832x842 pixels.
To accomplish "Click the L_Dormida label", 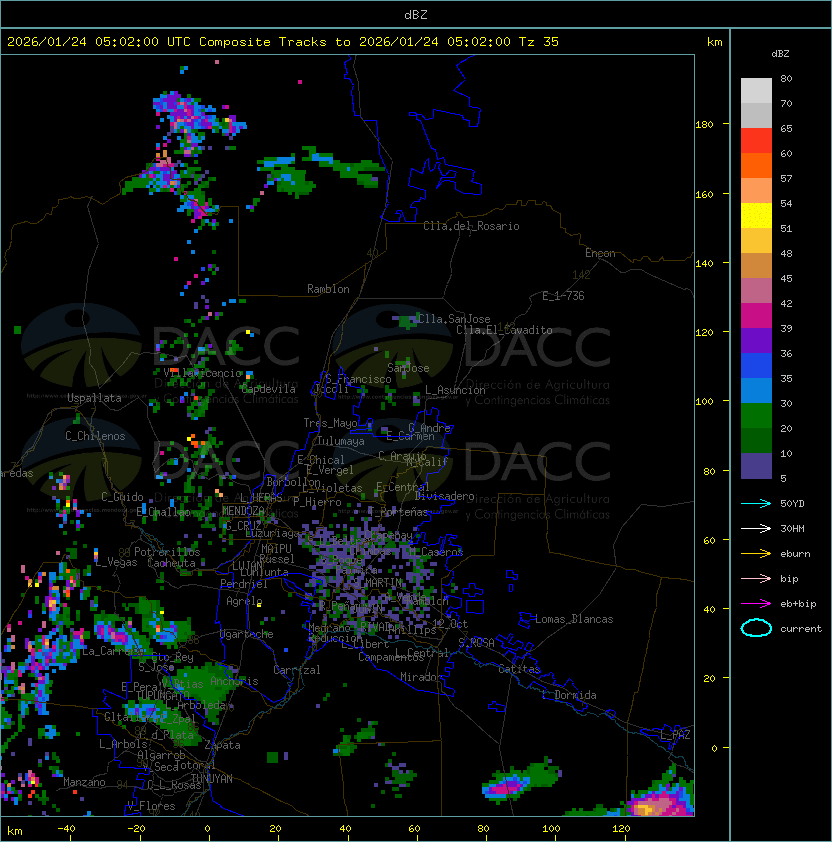I will click(569, 695).
